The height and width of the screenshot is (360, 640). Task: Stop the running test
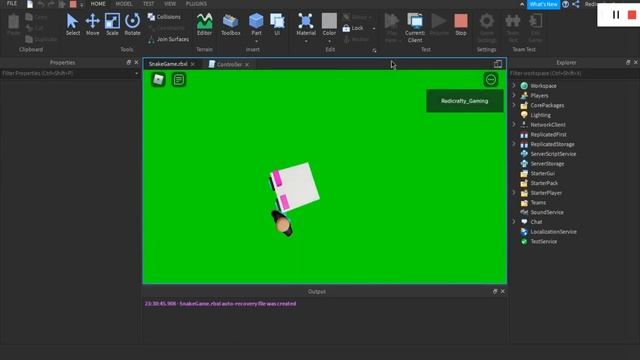point(461,24)
